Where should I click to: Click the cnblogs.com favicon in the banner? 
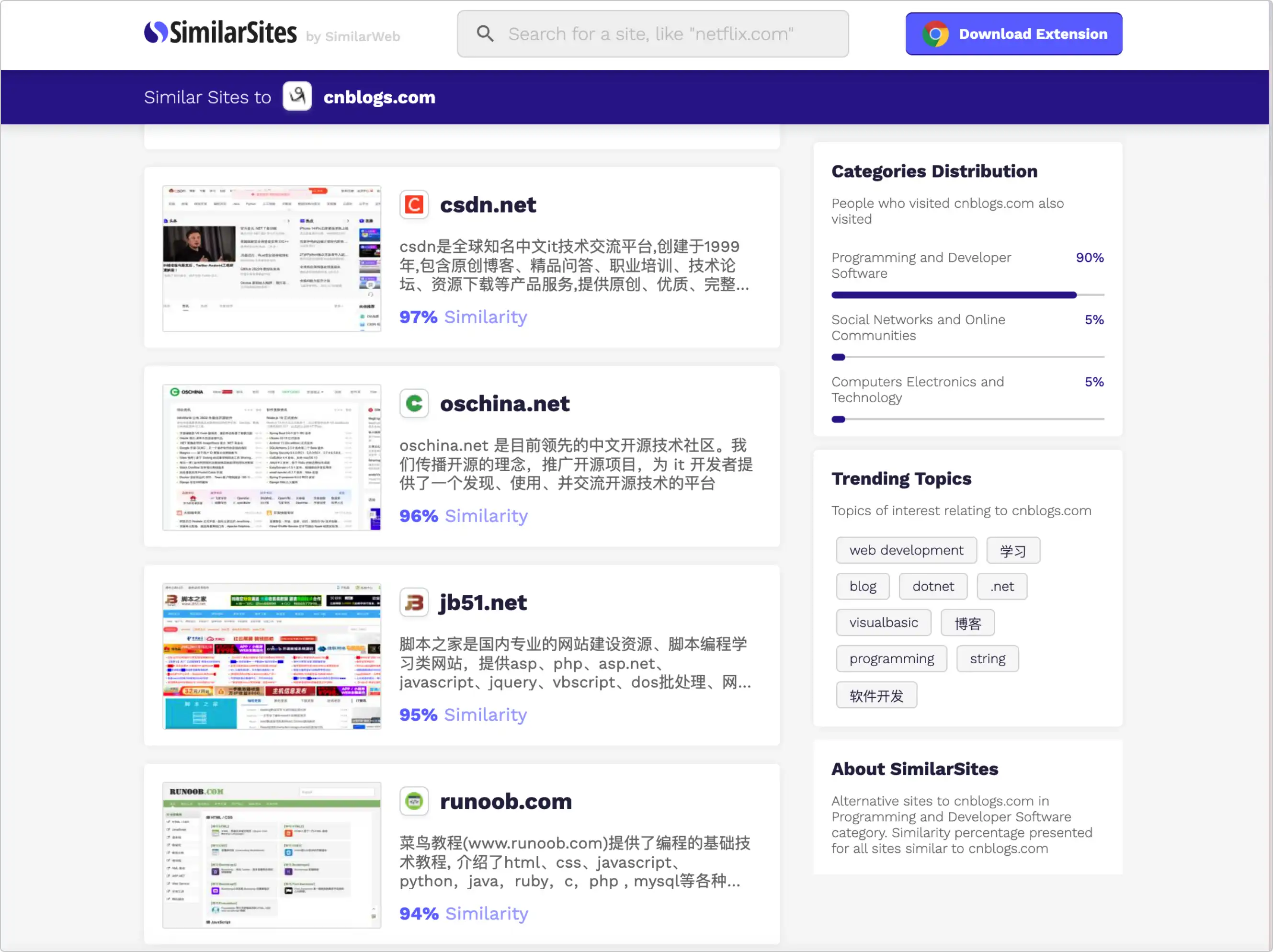[297, 97]
